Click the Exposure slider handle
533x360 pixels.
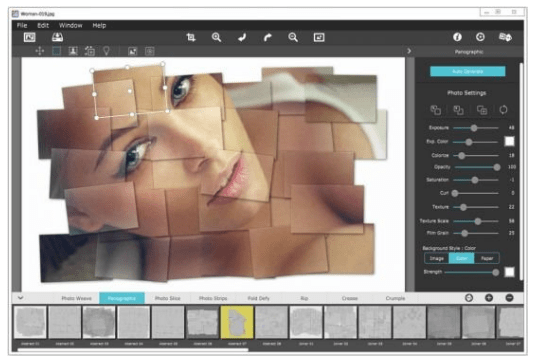click(x=474, y=128)
